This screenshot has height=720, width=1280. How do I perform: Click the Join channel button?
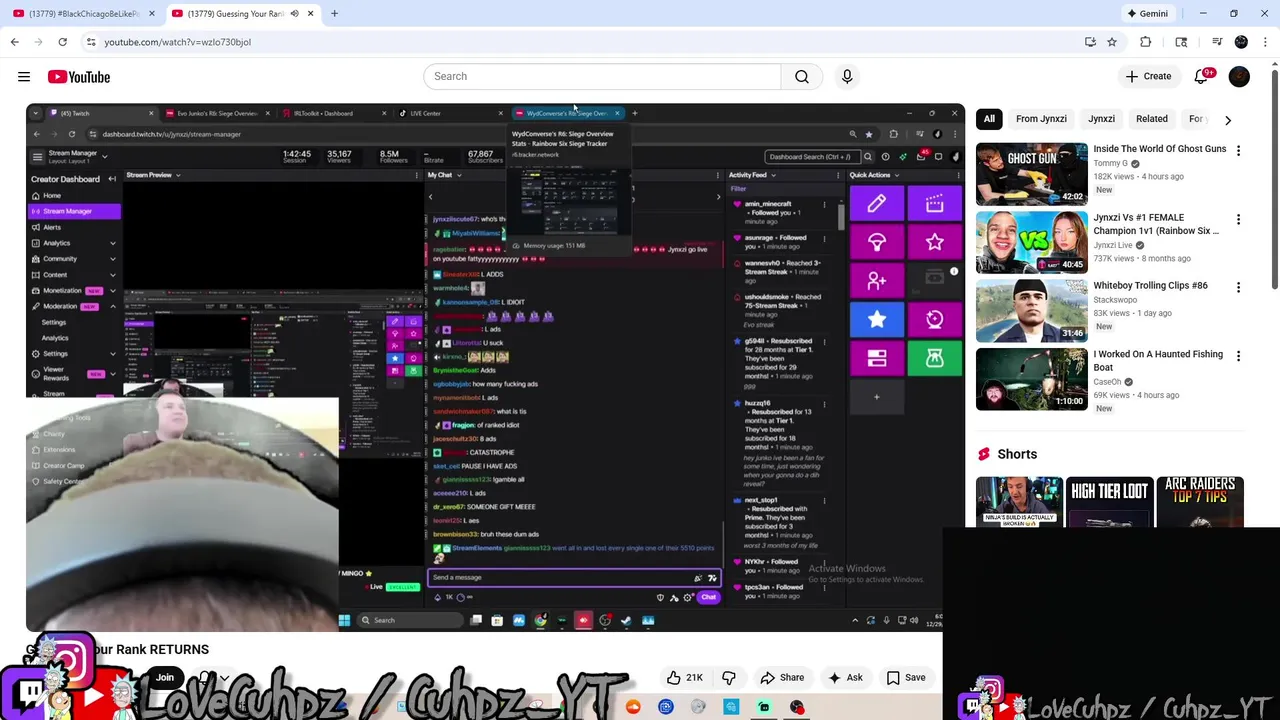pyautogui.click(x=164, y=677)
